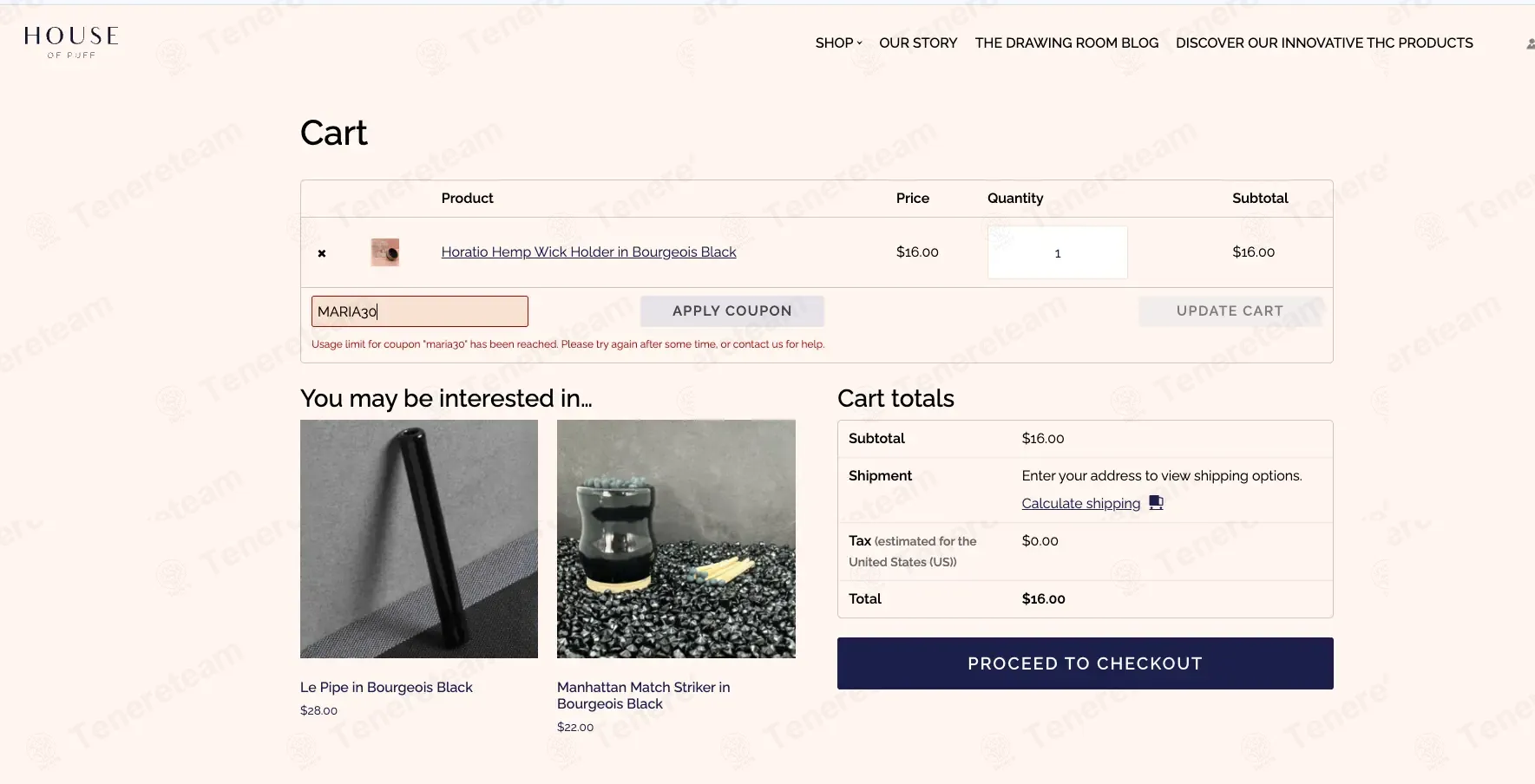Click the Price column header
Viewport: 1535px width, 784px height.
912,198
